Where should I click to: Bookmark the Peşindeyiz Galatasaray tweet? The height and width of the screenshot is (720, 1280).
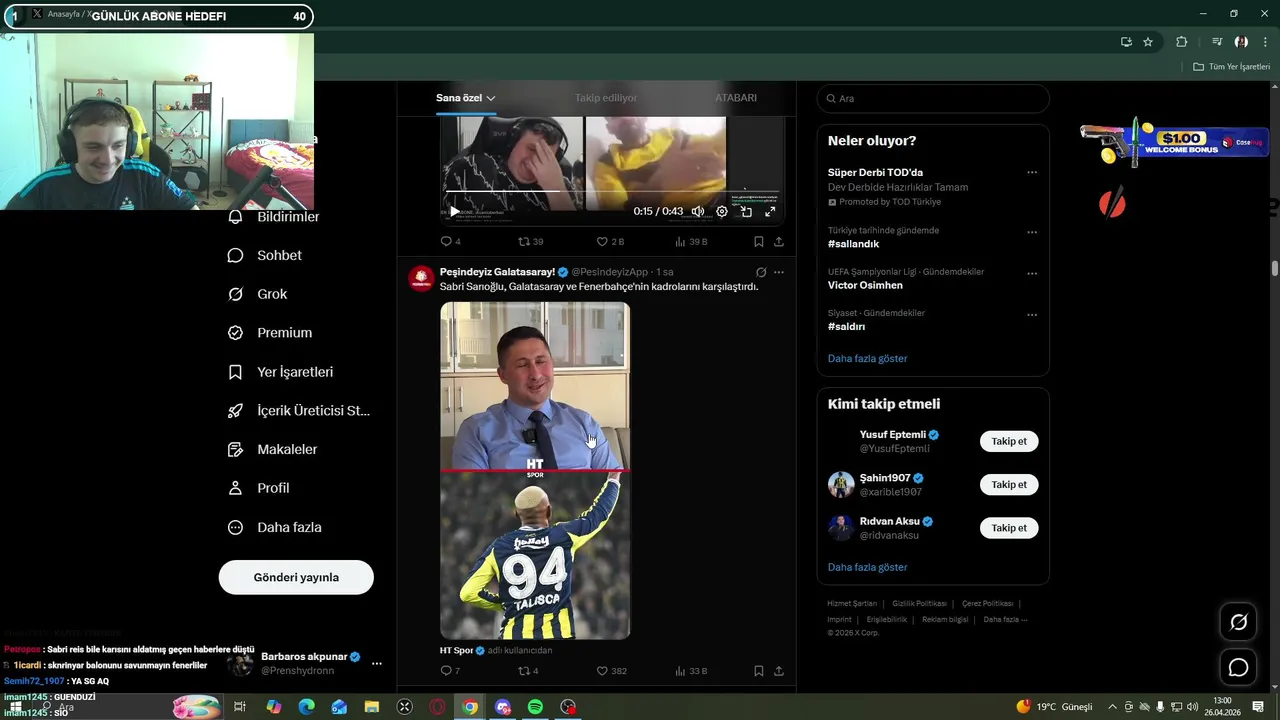point(759,671)
